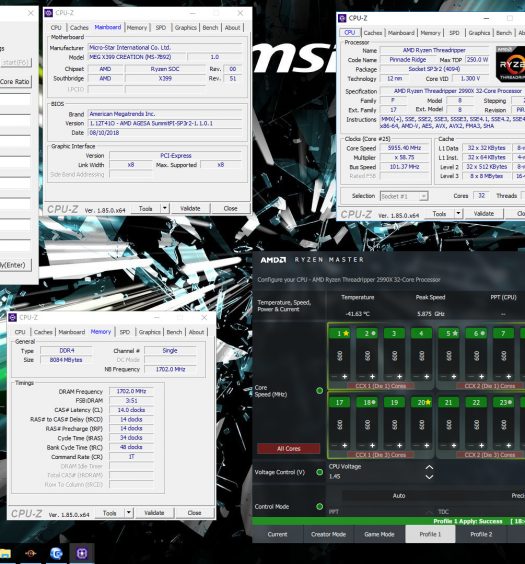Click the plus icon under core 21
Image resolution: width=525 pixels, height=564 pixels.
coord(454,445)
